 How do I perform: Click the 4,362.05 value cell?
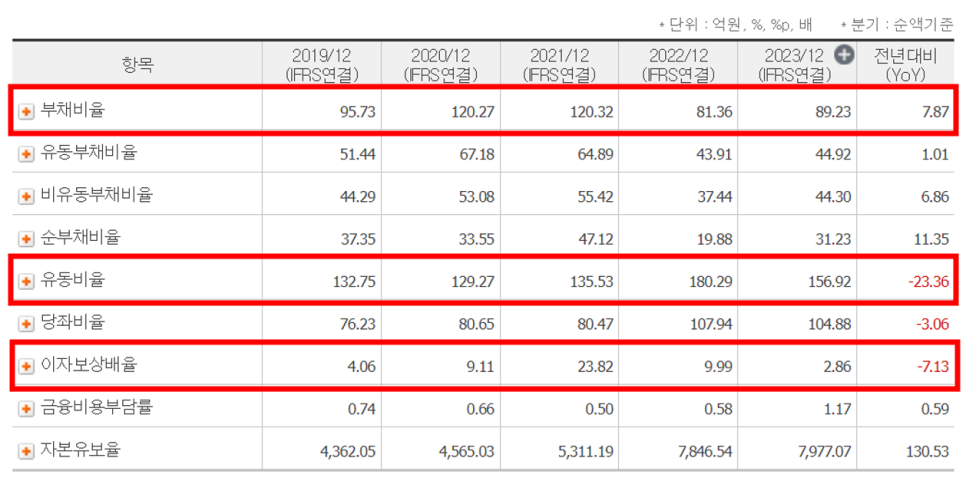pyautogui.click(x=348, y=452)
